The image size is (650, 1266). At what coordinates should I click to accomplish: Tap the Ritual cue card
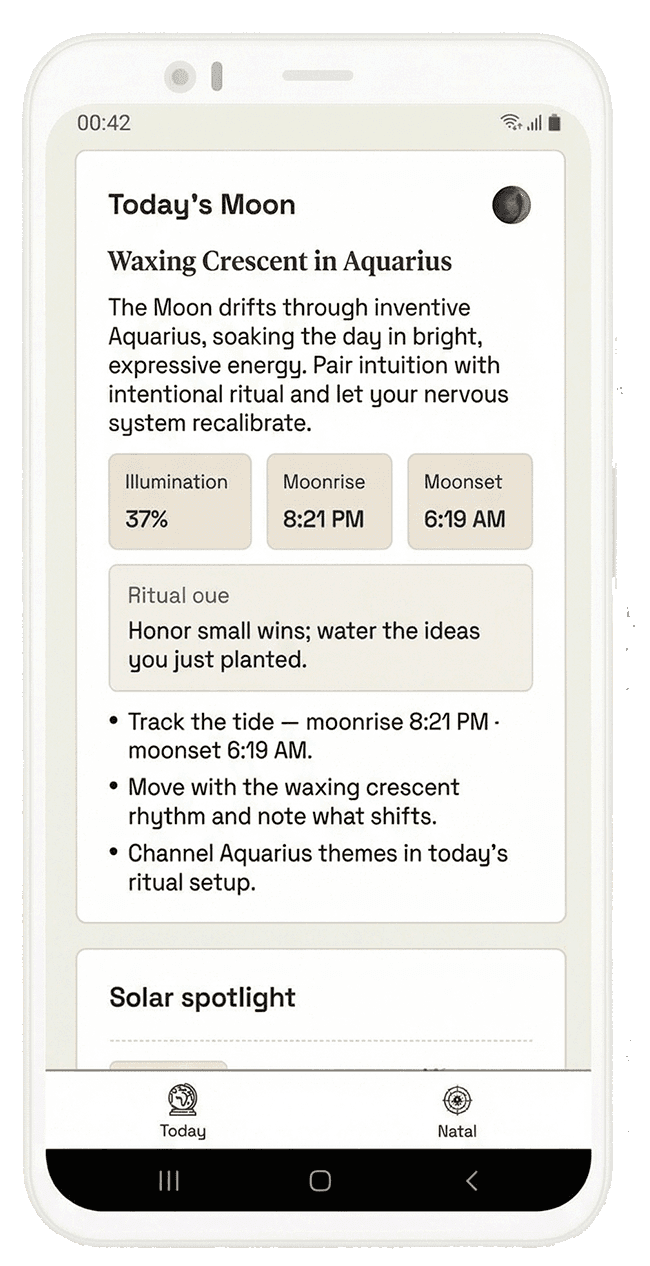coord(320,627)
